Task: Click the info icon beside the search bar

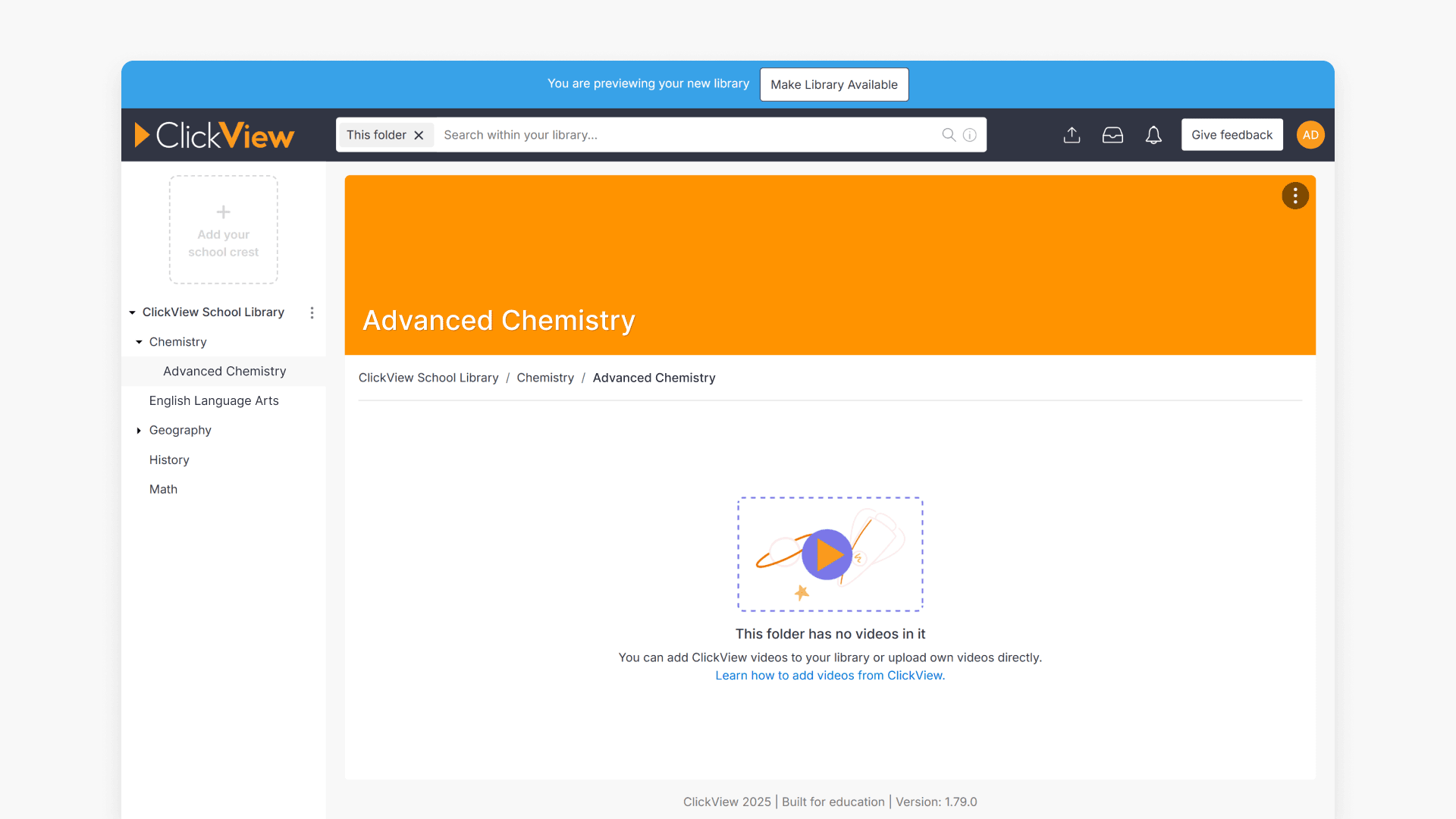Action: [969, 134]
